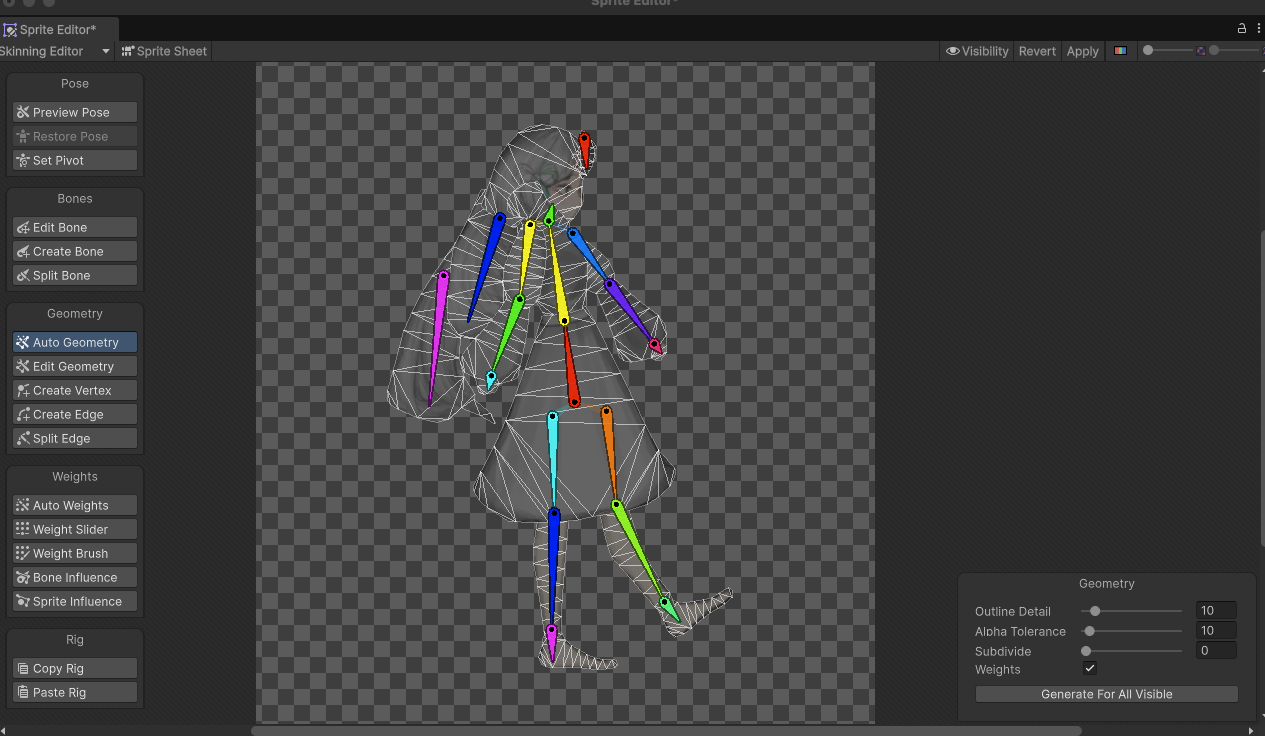Click the Set Pivot tool
Image resolution: width=1265 pixels, height=736 pixels.
click(x=75, y=160)
